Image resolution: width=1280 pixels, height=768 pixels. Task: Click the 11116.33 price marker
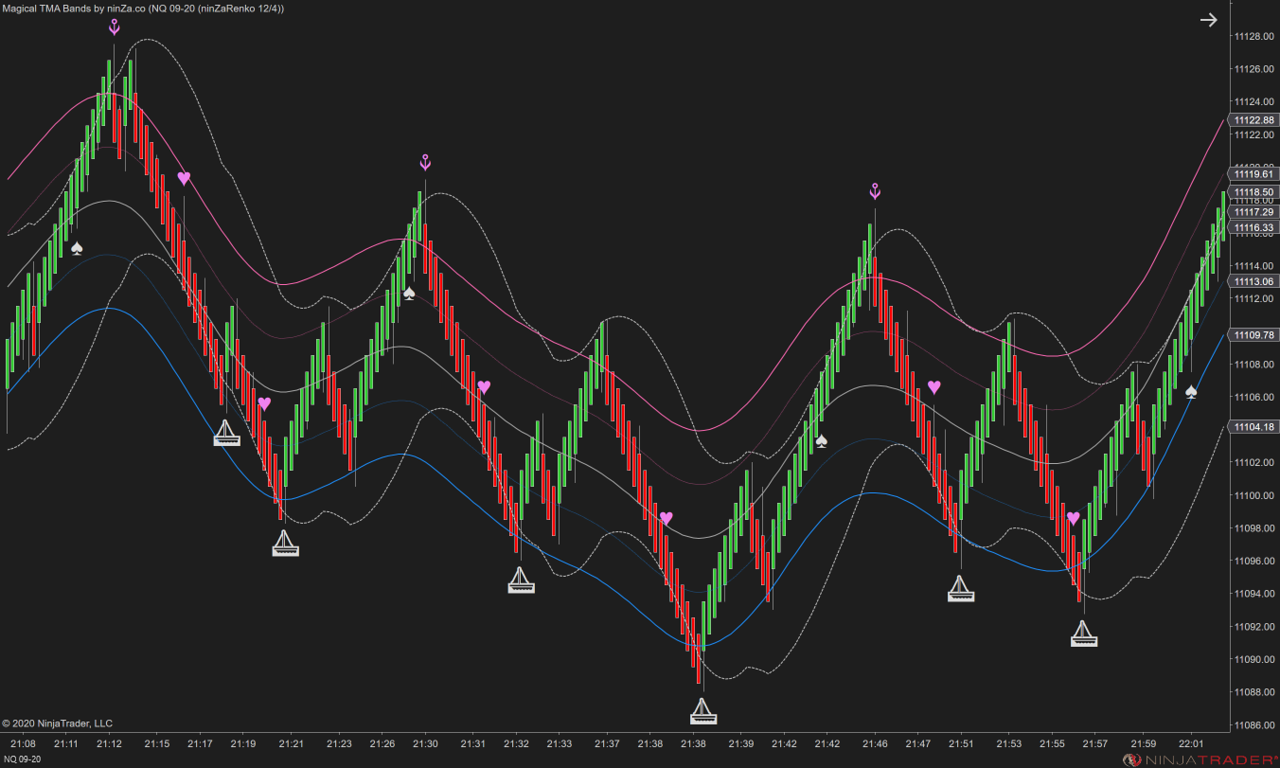(x=1254, y=228)
